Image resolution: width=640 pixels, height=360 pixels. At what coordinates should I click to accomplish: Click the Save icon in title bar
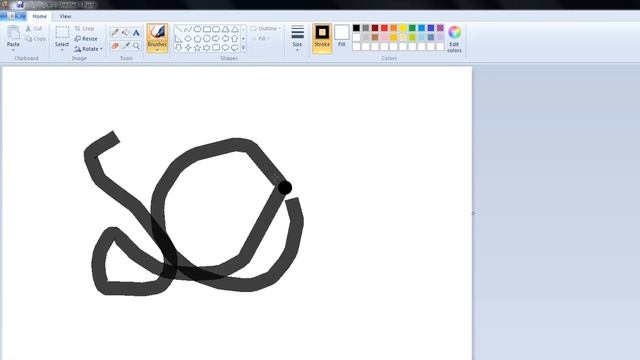(20, 4)
